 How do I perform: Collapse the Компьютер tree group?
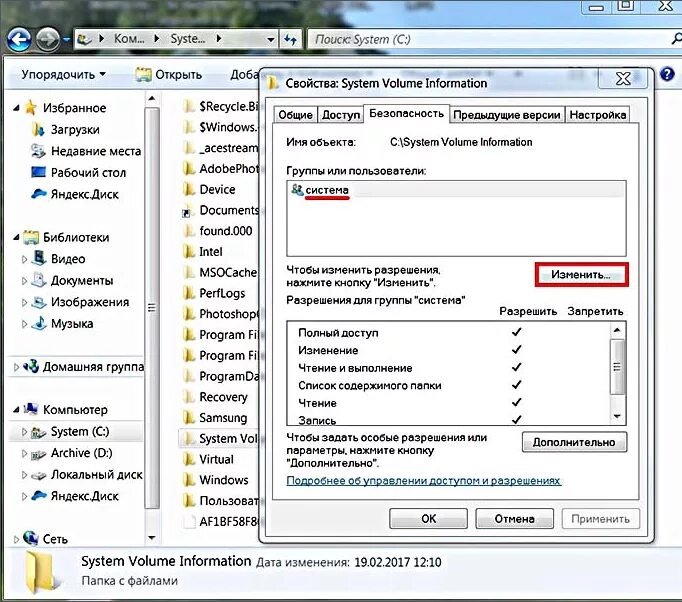click(16, 410)
